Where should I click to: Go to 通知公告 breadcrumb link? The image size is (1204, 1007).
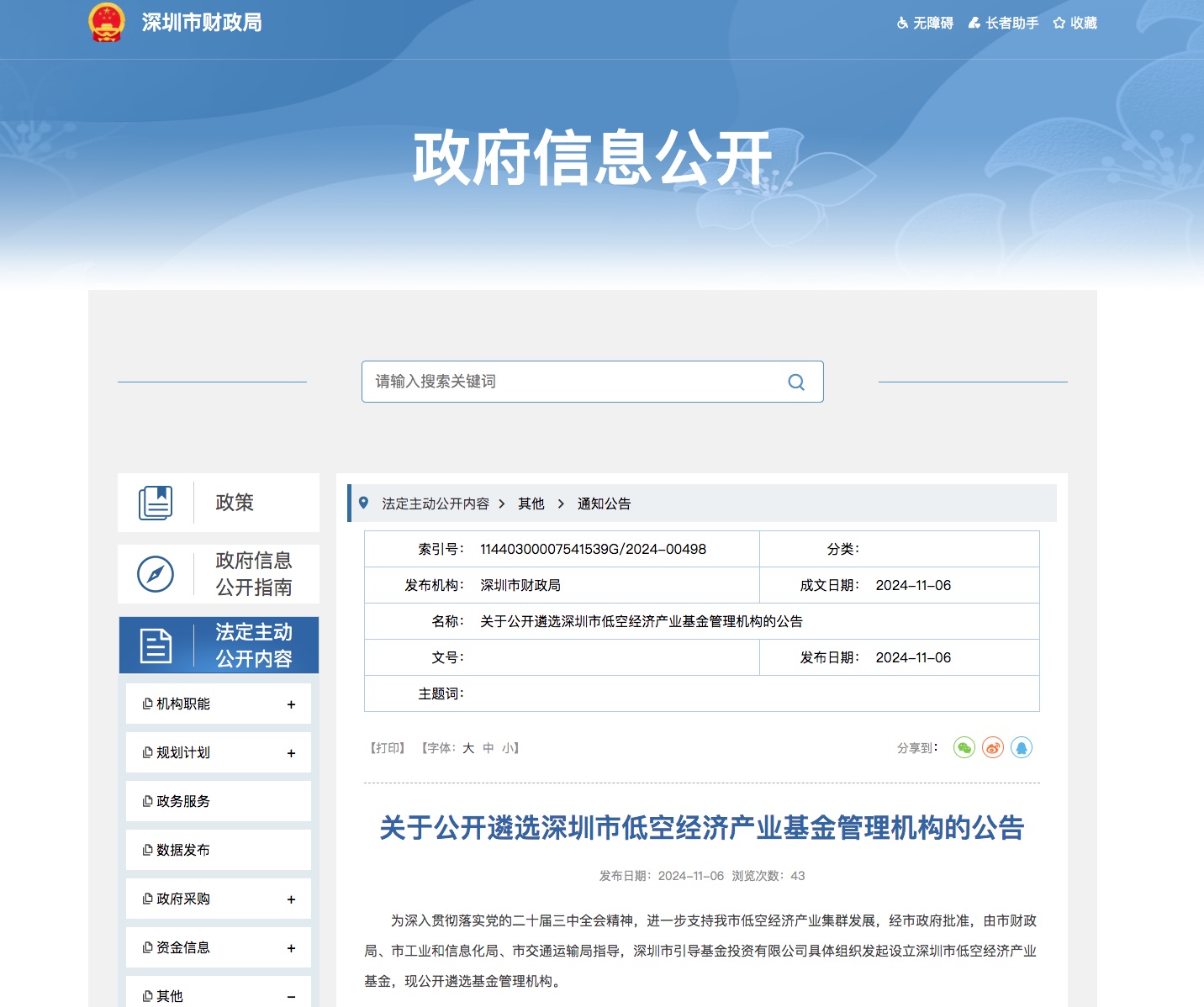click(604, 503)
